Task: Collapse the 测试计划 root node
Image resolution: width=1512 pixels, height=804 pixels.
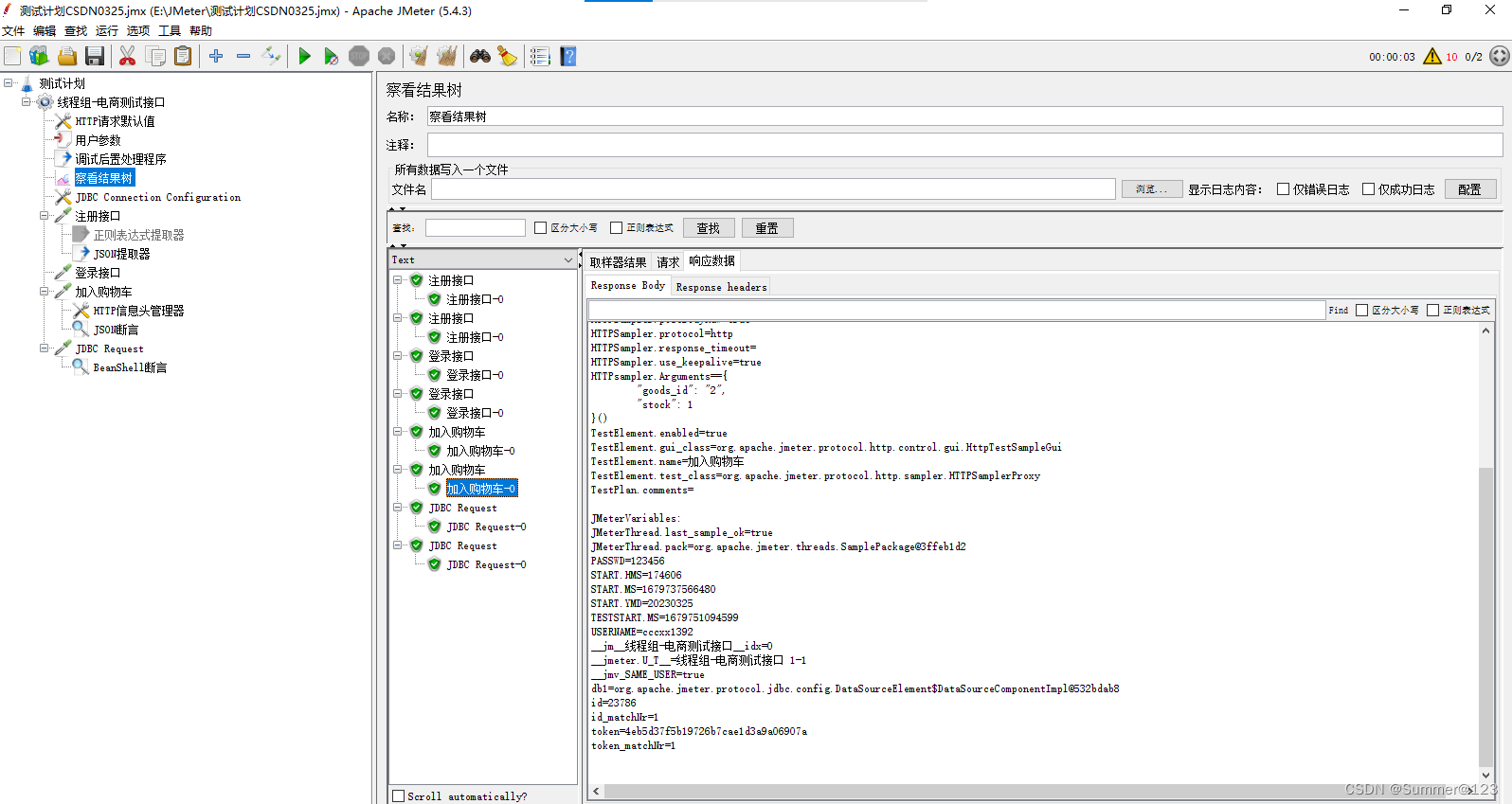Action: point(8,83)
